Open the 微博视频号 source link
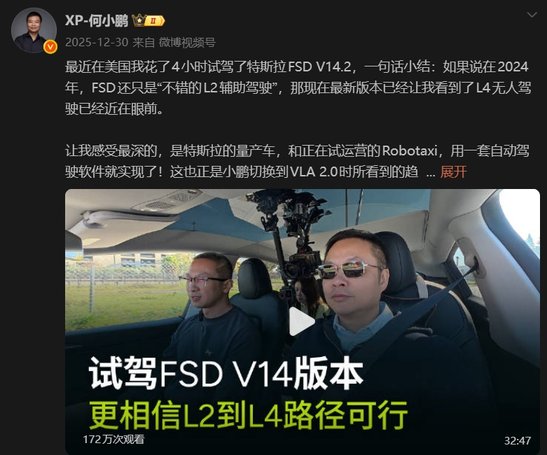547x455 pixels. click(x=187, y=43)
